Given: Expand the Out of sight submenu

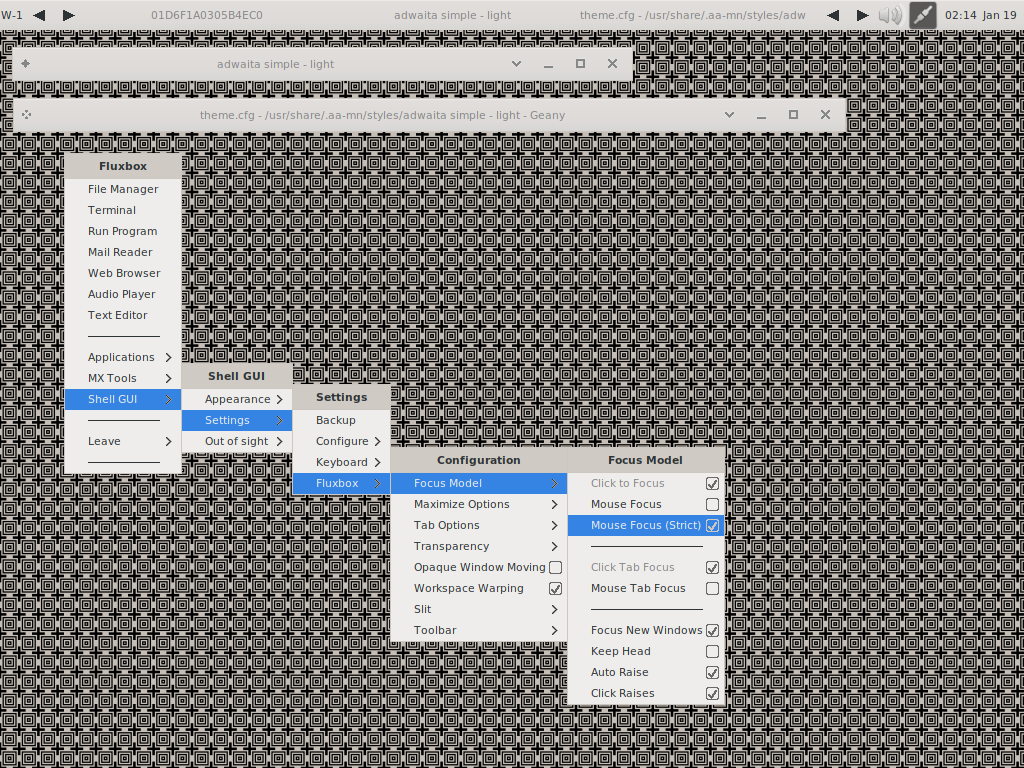Looking at the screenshot, I should click(236, 441).
